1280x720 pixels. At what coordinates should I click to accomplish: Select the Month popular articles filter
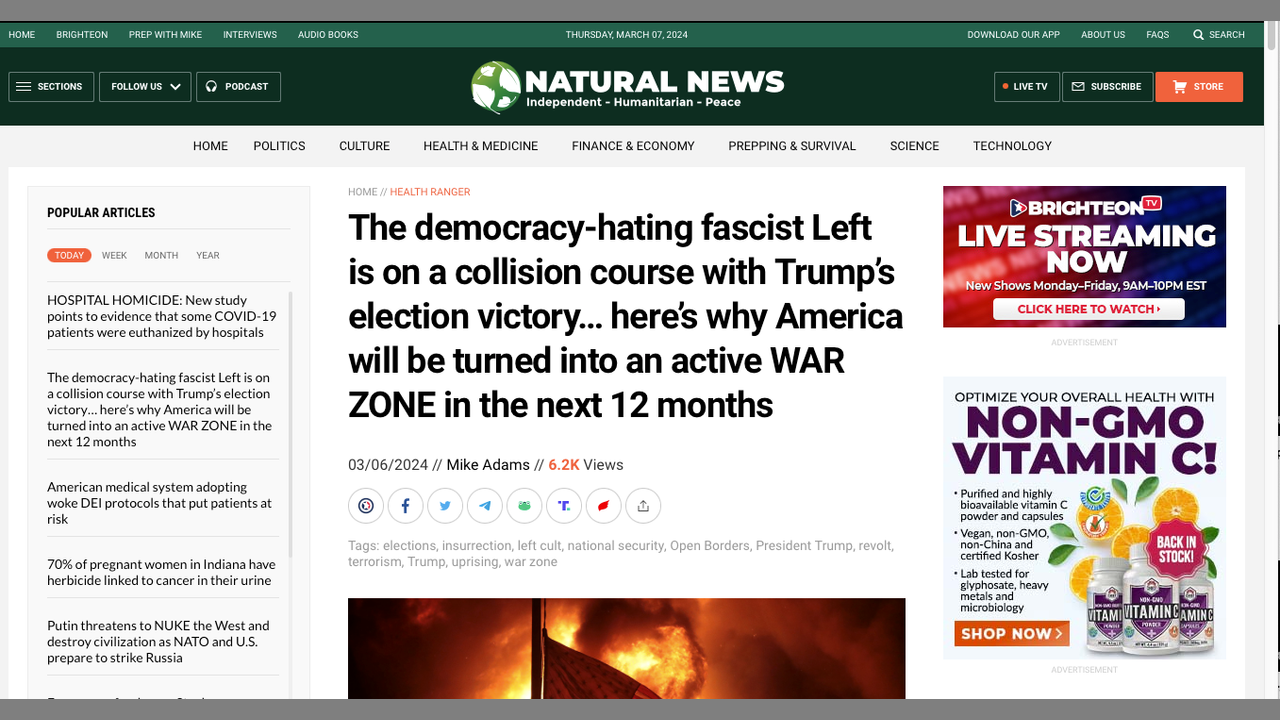pos(161,256)
